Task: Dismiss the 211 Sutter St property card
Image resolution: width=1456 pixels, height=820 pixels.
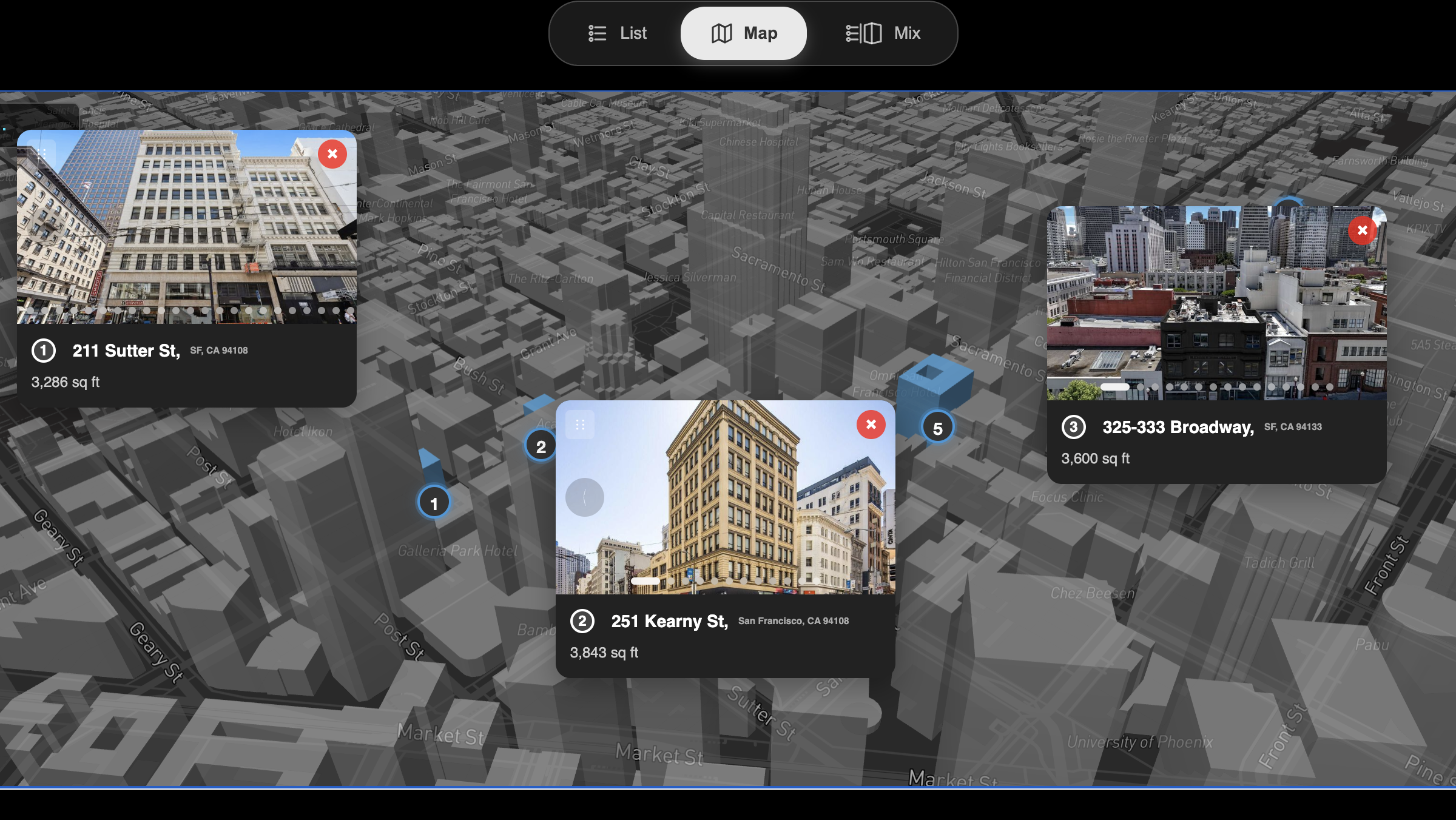Action: (x=332, y=154)
